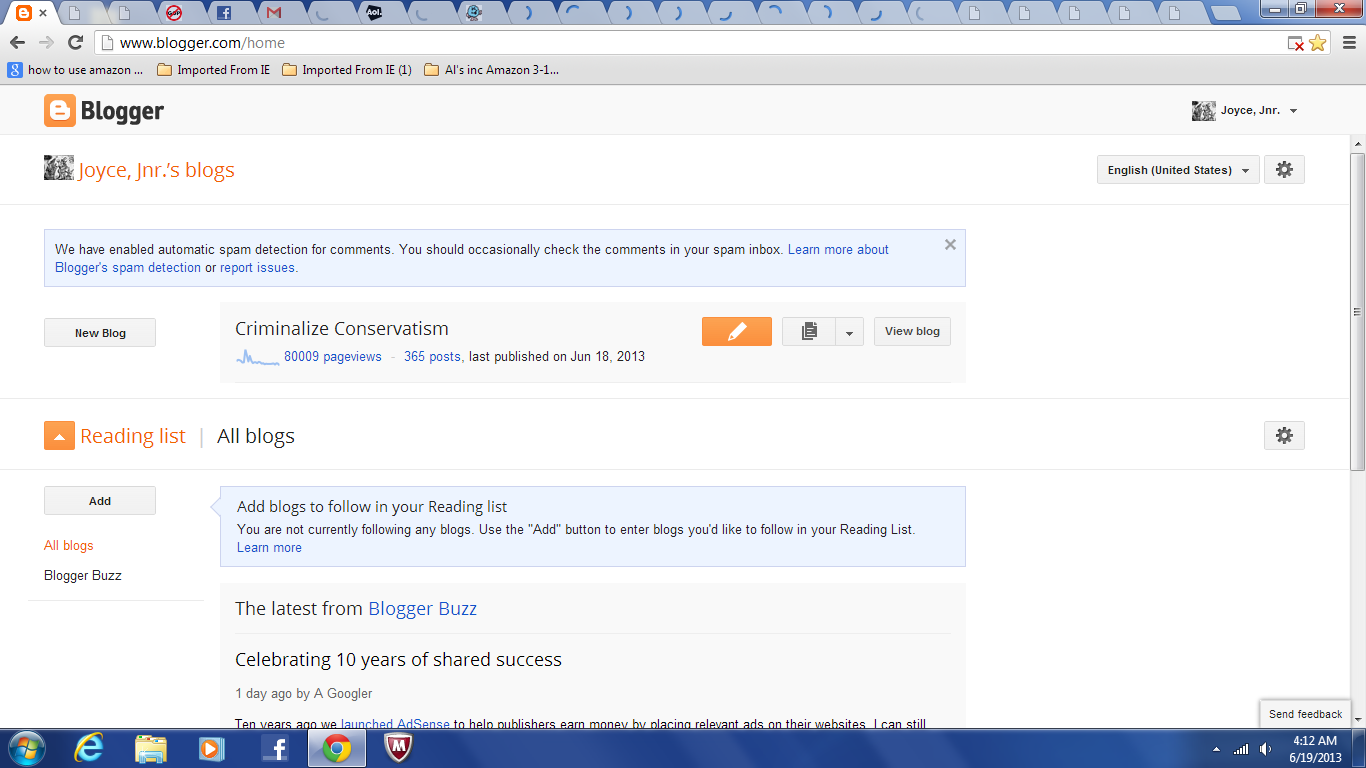Image resolution: width=1366 pixels, height=768 pixels.
Task: Open the 80009 pageviews link
Action: pos(333,356)
